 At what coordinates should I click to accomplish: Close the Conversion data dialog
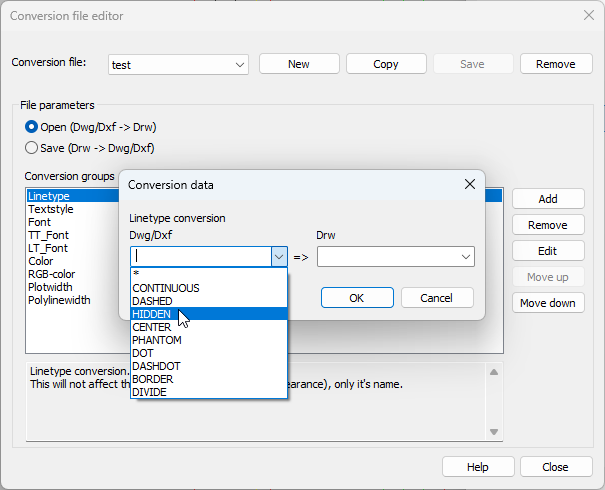click(x=469, y=185)
